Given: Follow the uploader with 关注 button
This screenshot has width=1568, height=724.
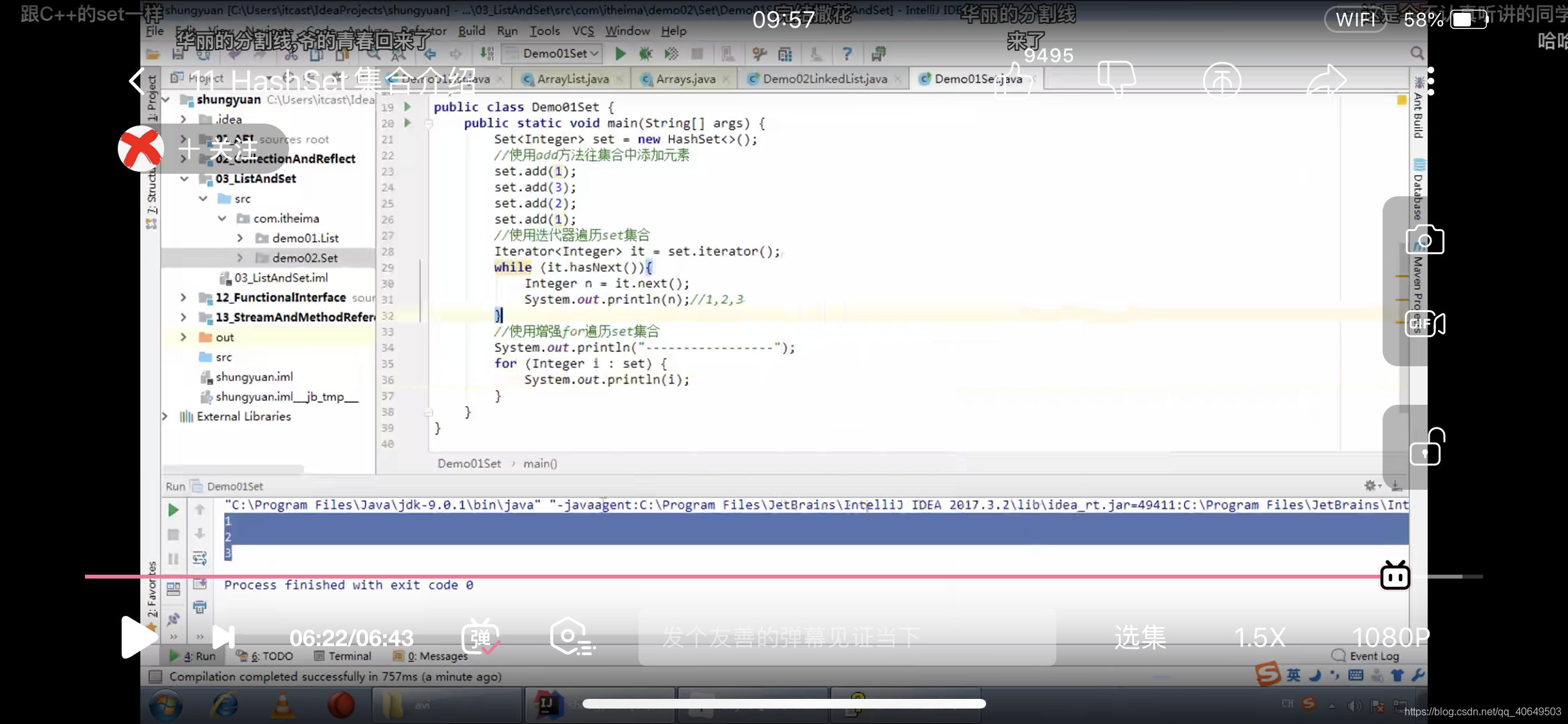Looking at the screenshot, I should tap(219, 149).
